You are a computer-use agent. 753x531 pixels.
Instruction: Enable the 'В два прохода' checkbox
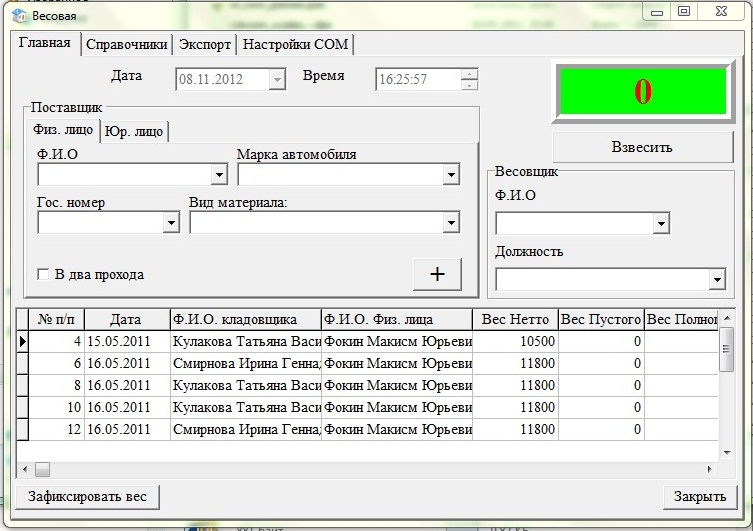pos(43,275)
